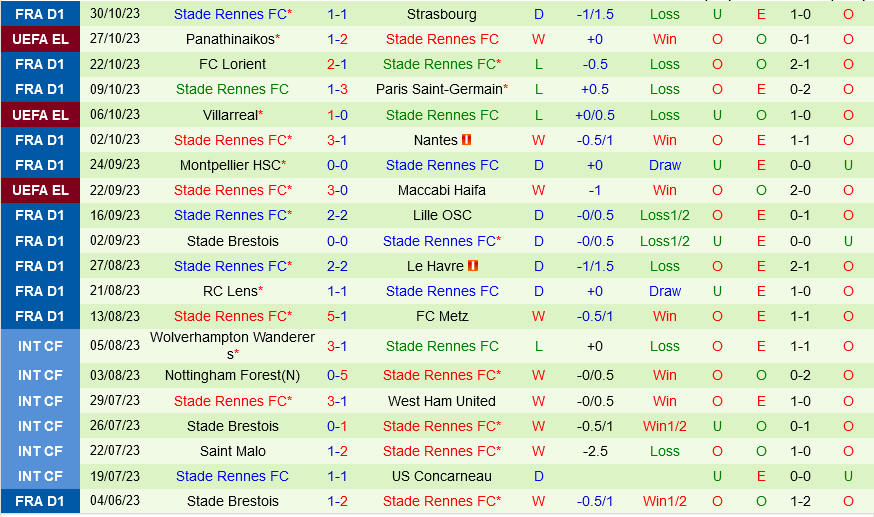Click the Maccabi Haifa team link
This screenshot has height=517, width=874.
point(442,190)
